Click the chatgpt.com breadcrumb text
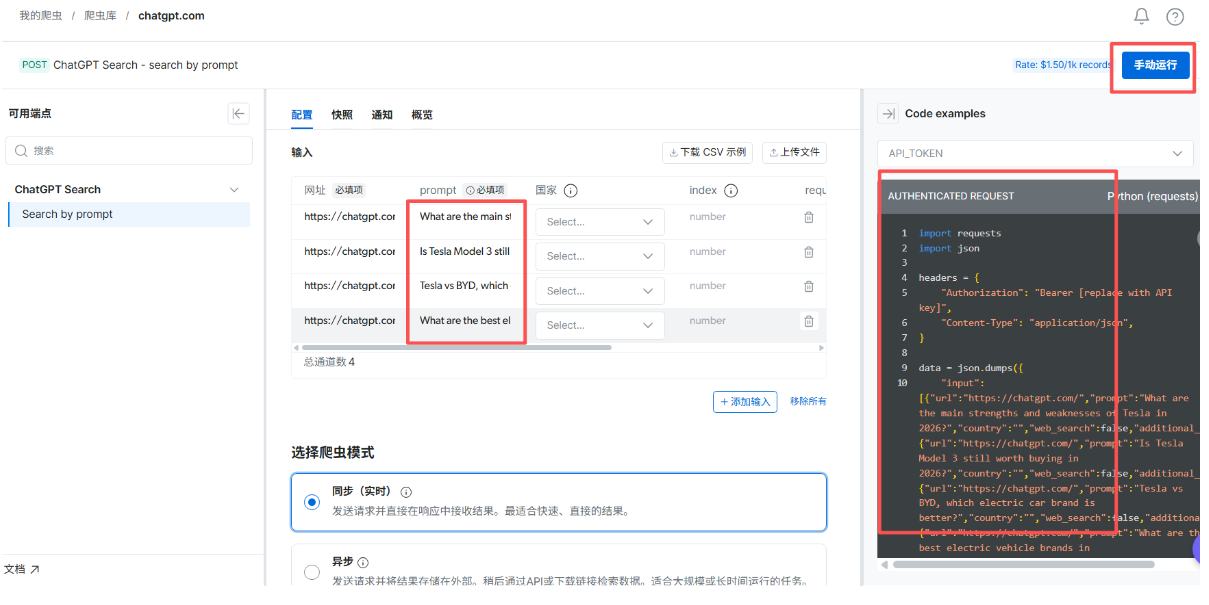The width and height of the screenshot is (1209, 605). pos(171,16)
